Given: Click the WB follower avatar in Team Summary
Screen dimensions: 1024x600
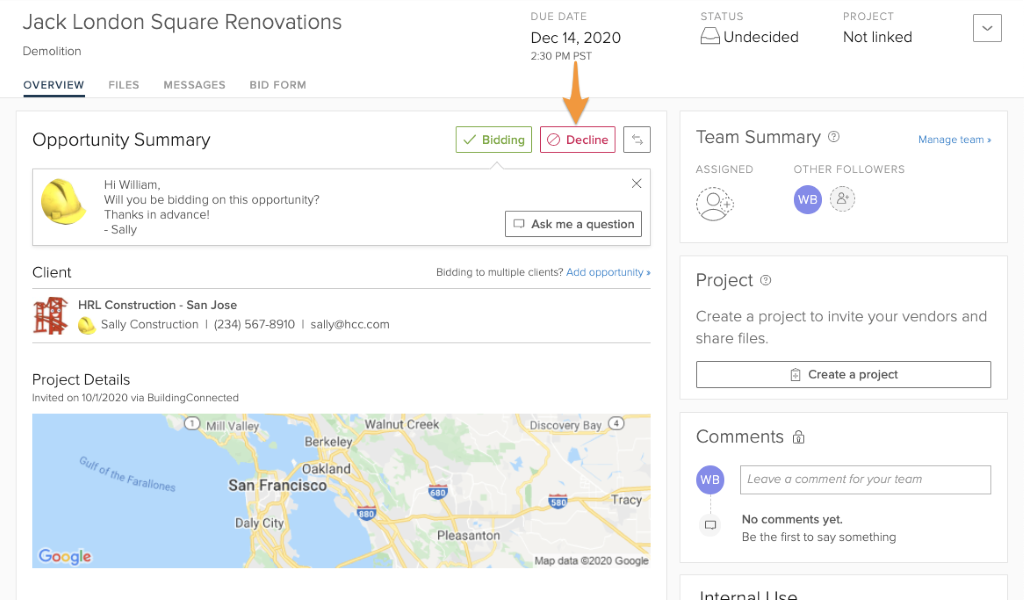Looking at the screenshot, I should pos(807,199).
